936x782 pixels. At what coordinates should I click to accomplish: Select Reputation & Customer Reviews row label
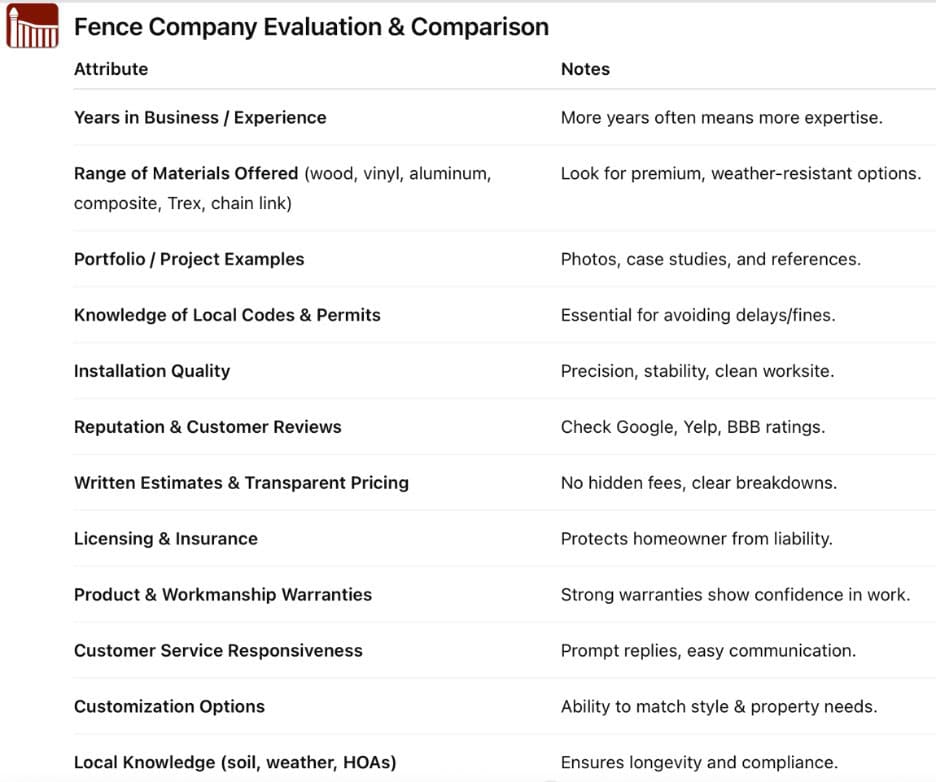(x=207, y=427)
